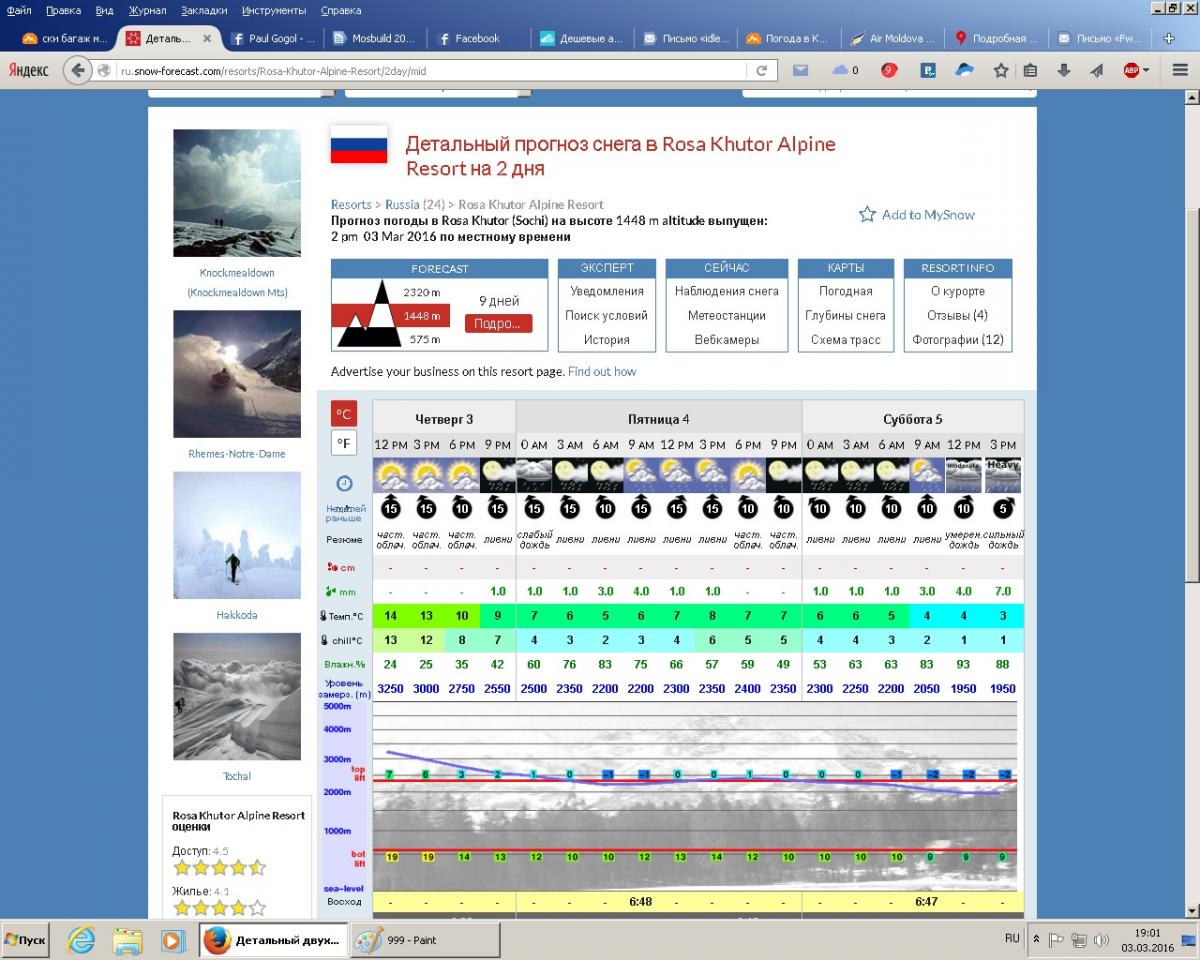Open the Журнал menu
Viewport: 1200px width, 960px height.
pyautogui.click(x=147, y=10)
